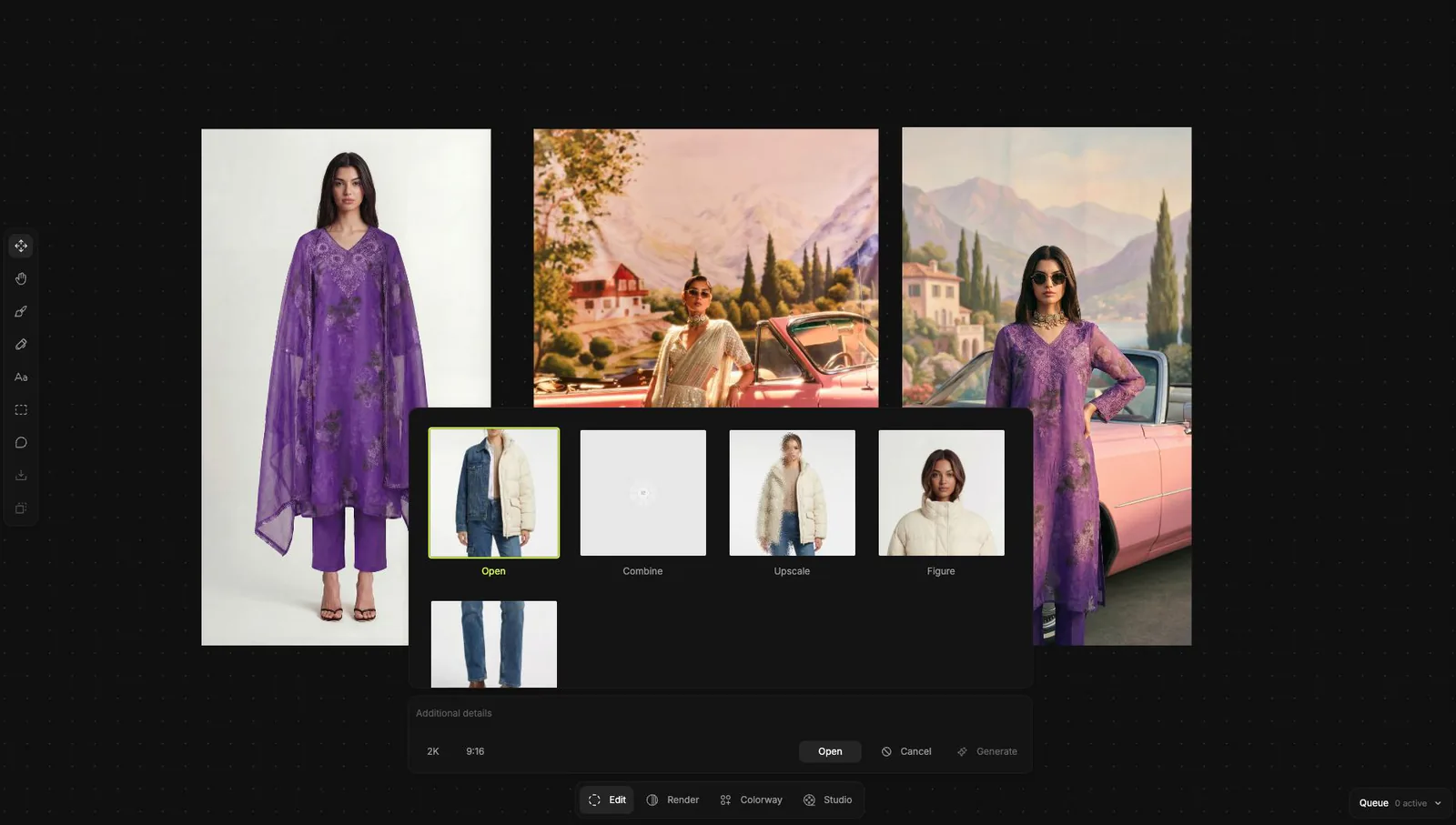Click the Queue label text
The image size is (1456, 825).
click(x=1373, y=803)
